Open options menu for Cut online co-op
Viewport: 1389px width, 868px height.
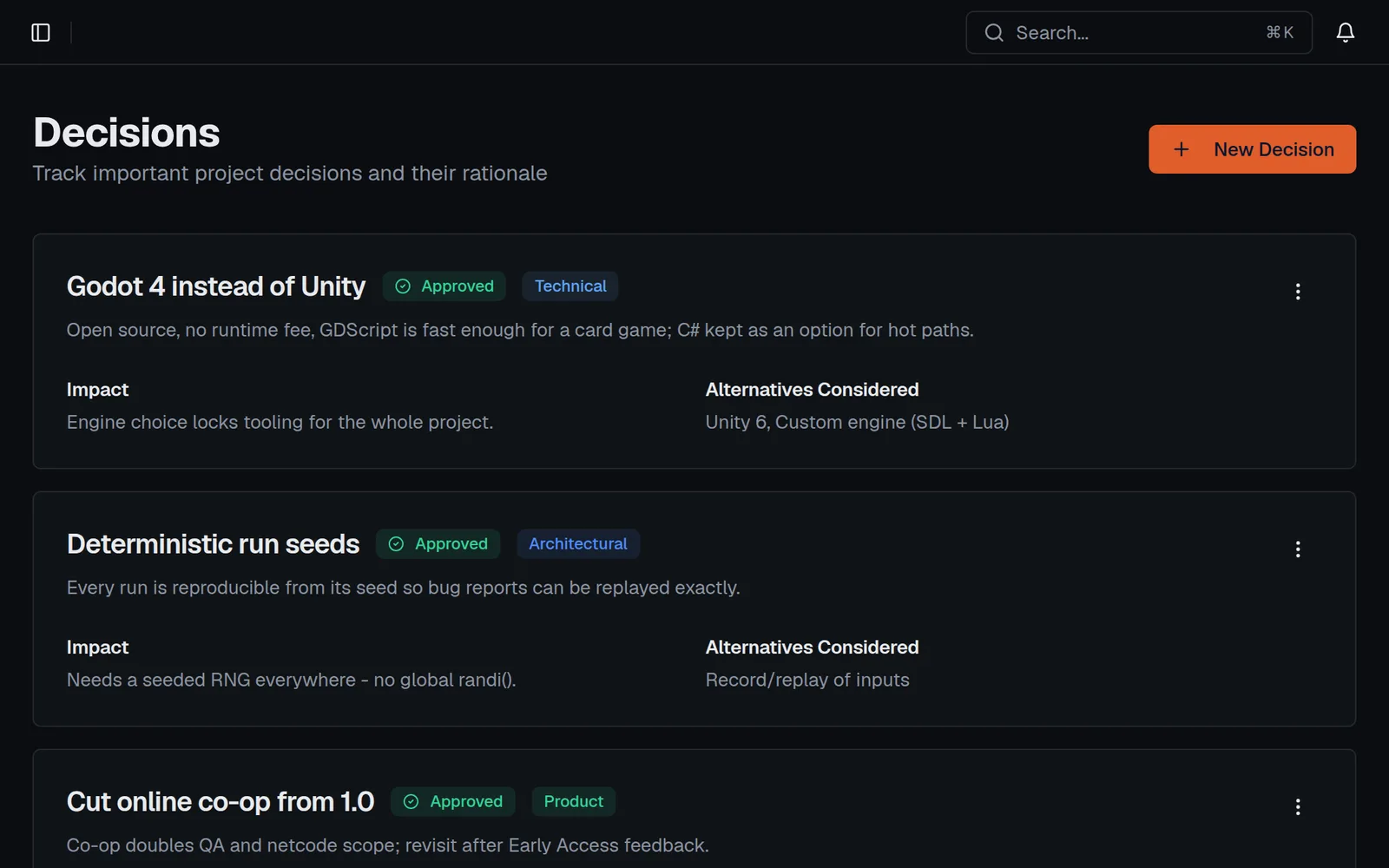pyautogui.click(x=1298, y=807)
